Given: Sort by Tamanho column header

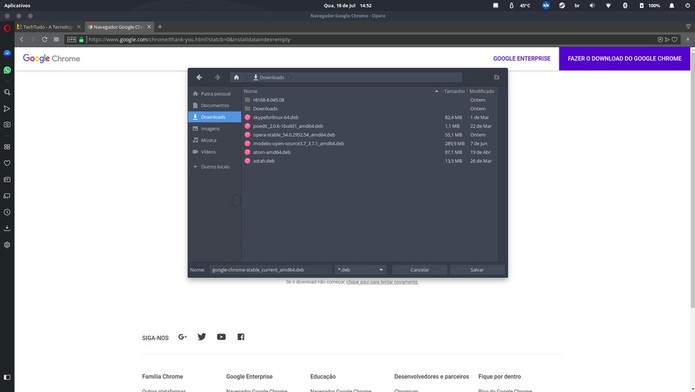Looking at the screenshot, I should [454, 91].
